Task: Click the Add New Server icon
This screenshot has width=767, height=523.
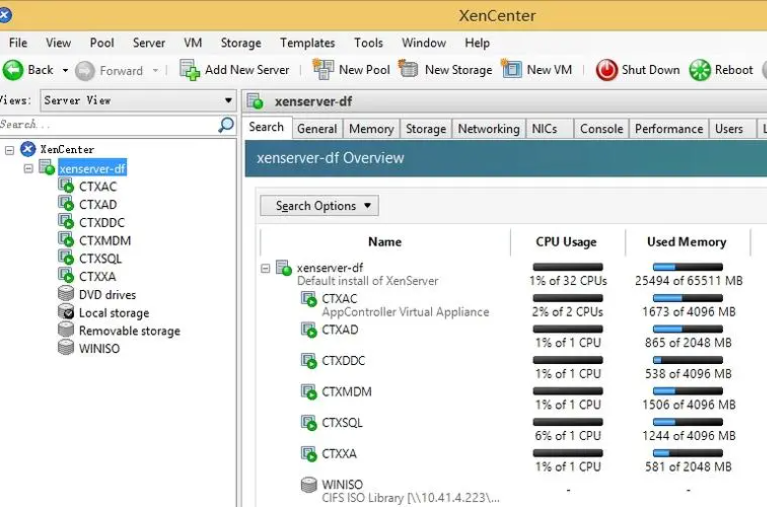Action: (x=190, y=70)
